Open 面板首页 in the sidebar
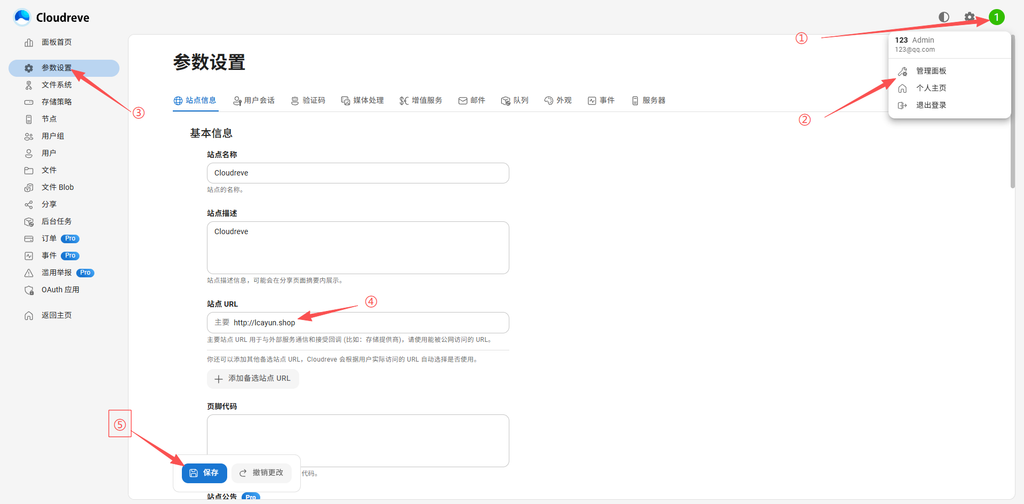Image resolution: width=1024 pixels, height=504 pixels. click(x=64, y=42)
